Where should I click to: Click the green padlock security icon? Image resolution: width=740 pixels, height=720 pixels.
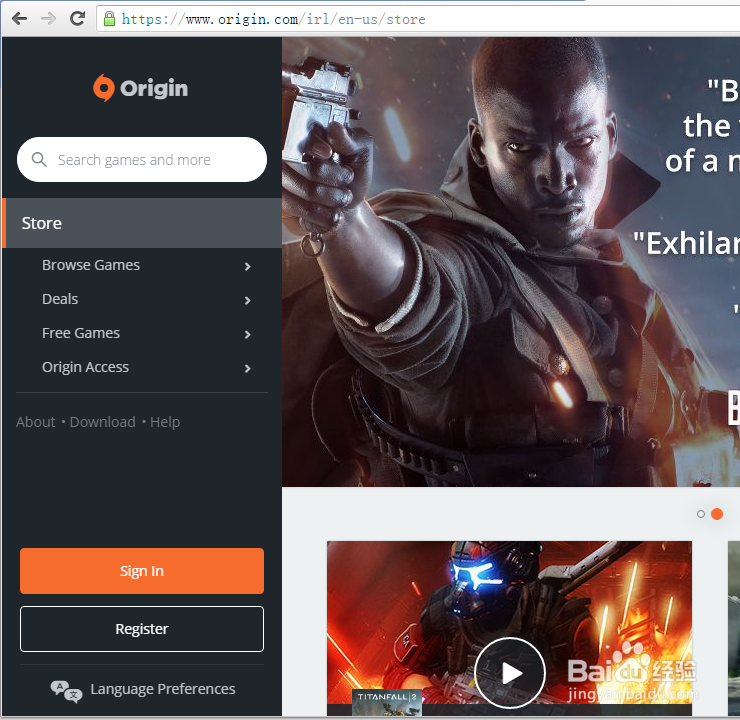click(x=109, y=19)
